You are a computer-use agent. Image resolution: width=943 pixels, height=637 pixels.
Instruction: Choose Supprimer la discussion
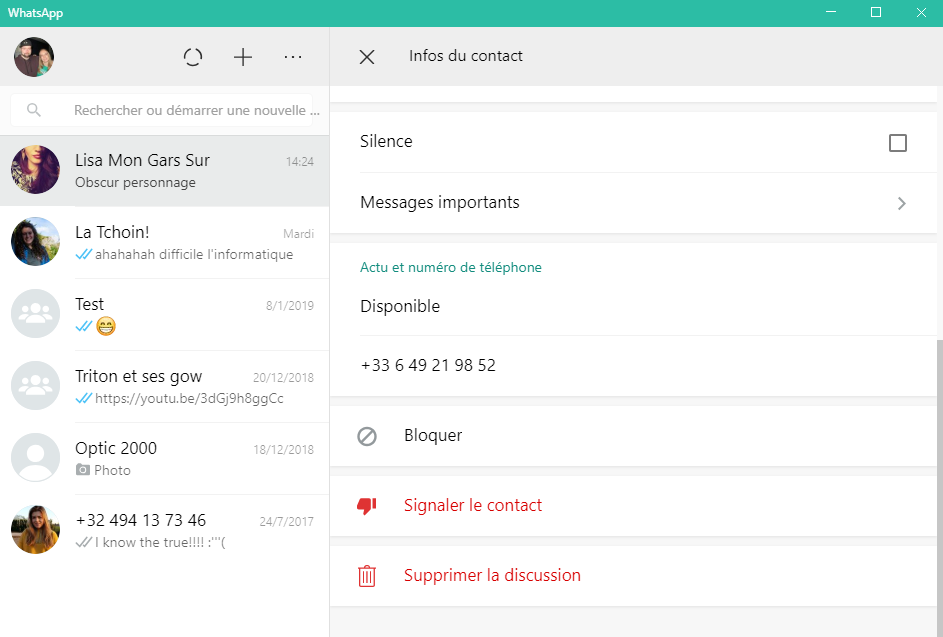[492, 576]
